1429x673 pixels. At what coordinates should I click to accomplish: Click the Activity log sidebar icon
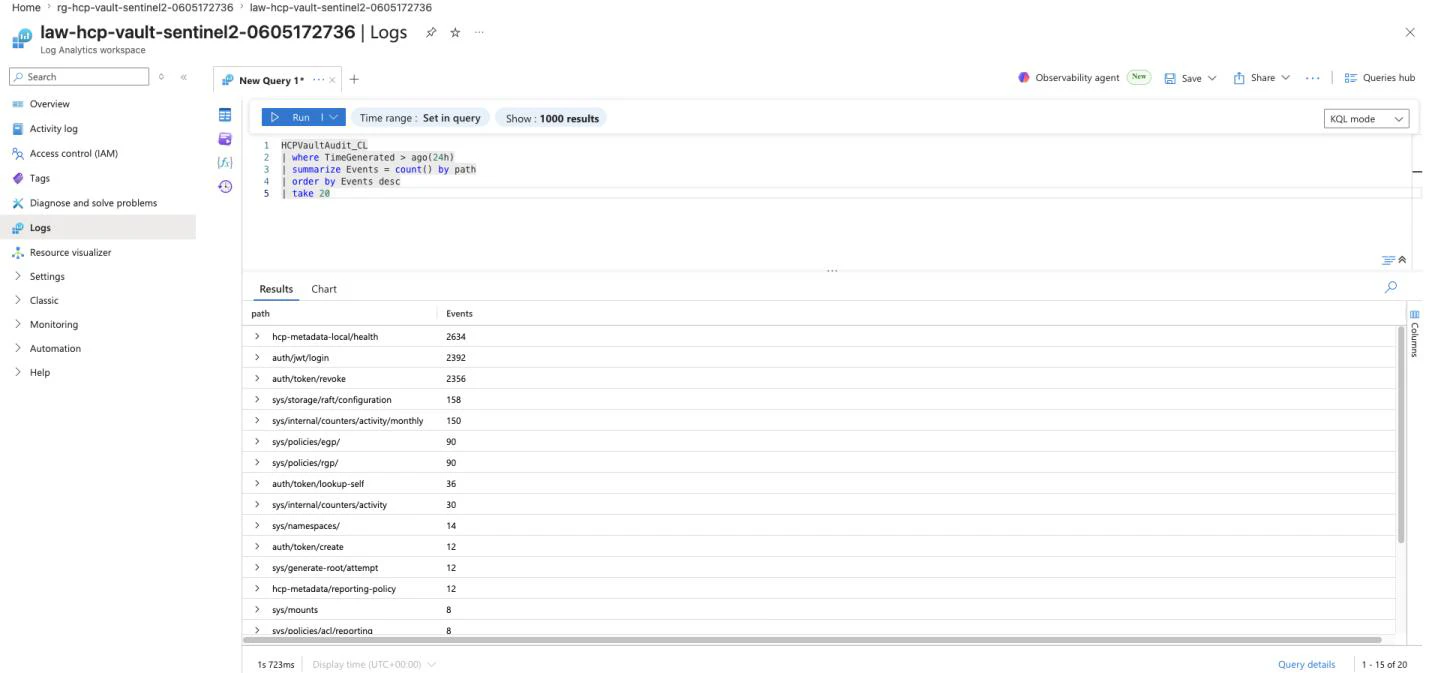click(x=17, y=129)
